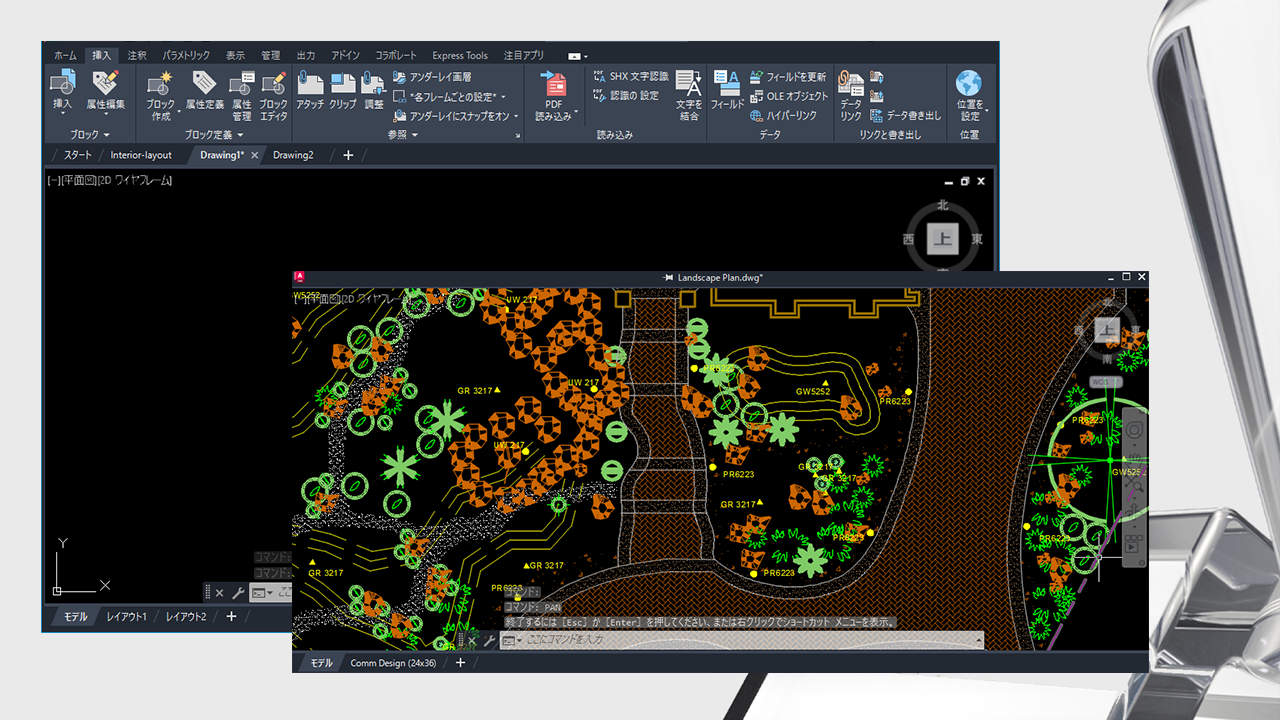
Task: Switch to the レイアウト1 layout tab
Action: (x=128, y=617)
